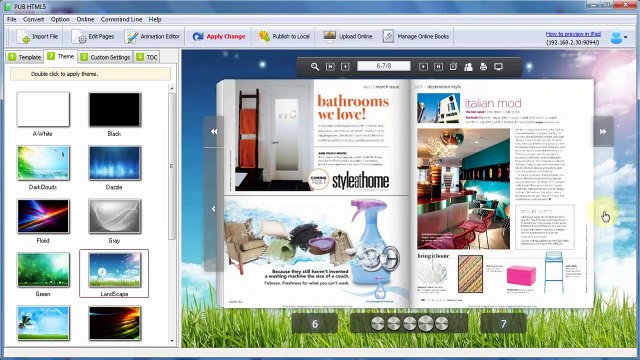The height and width of the screenshot is (360, 640).
Task: Open the Help menu
Action: tap(155, 19)
